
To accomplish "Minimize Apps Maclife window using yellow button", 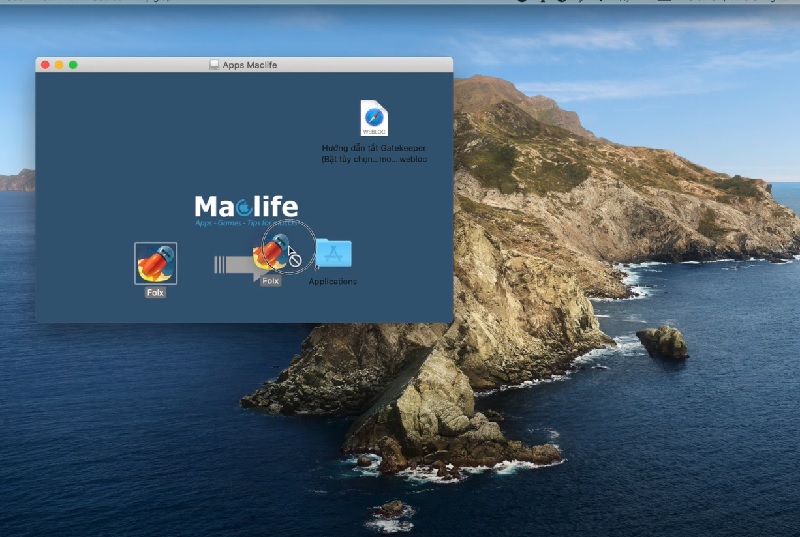I will 59,65.
